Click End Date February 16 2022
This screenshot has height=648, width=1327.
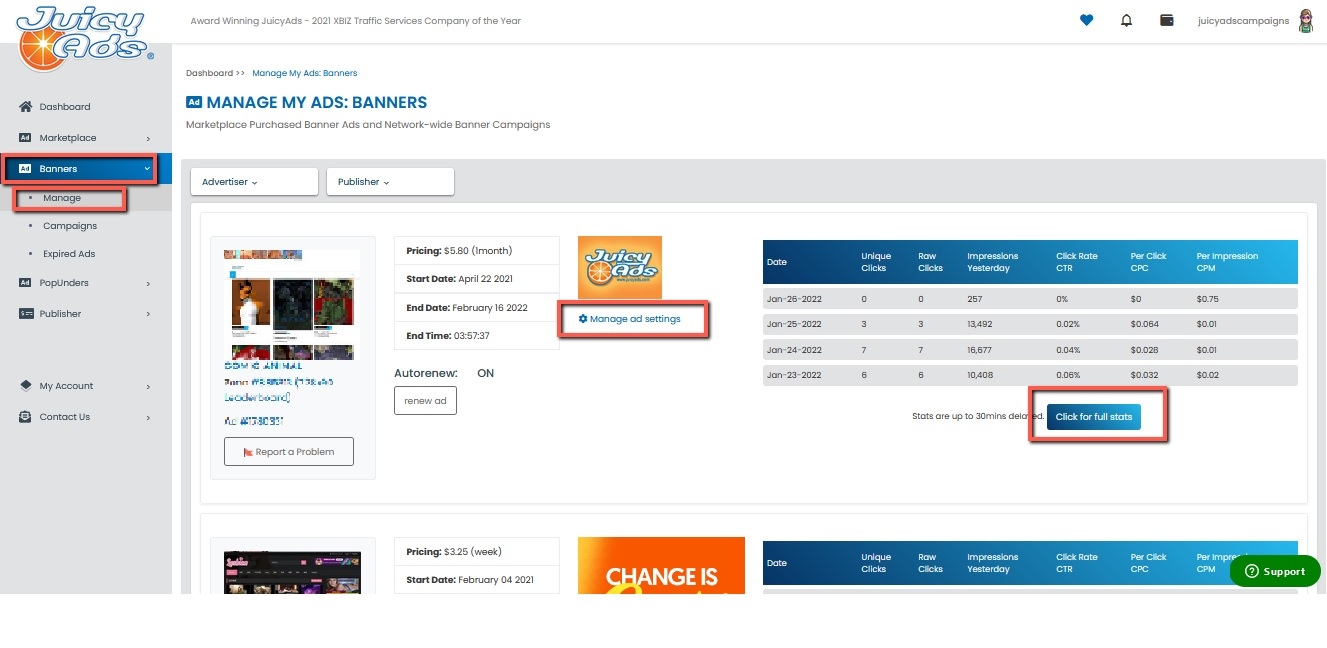(x=477, y=307)
